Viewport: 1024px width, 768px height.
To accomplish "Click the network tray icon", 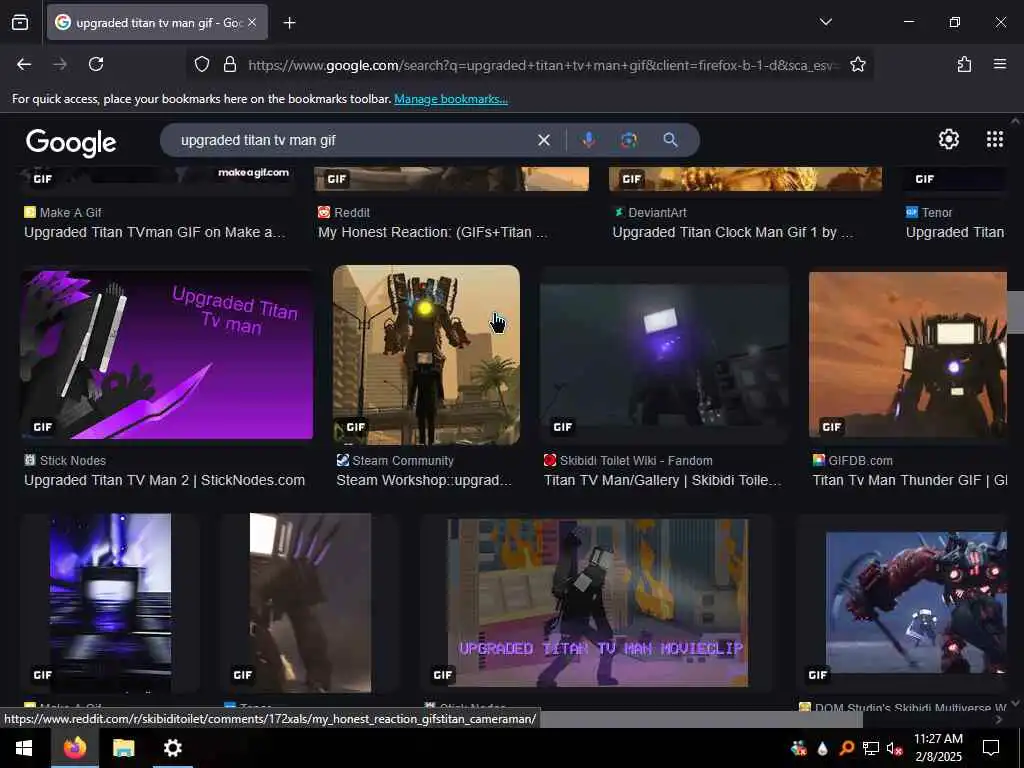I will pyautogui.click(x=870, y=748).
